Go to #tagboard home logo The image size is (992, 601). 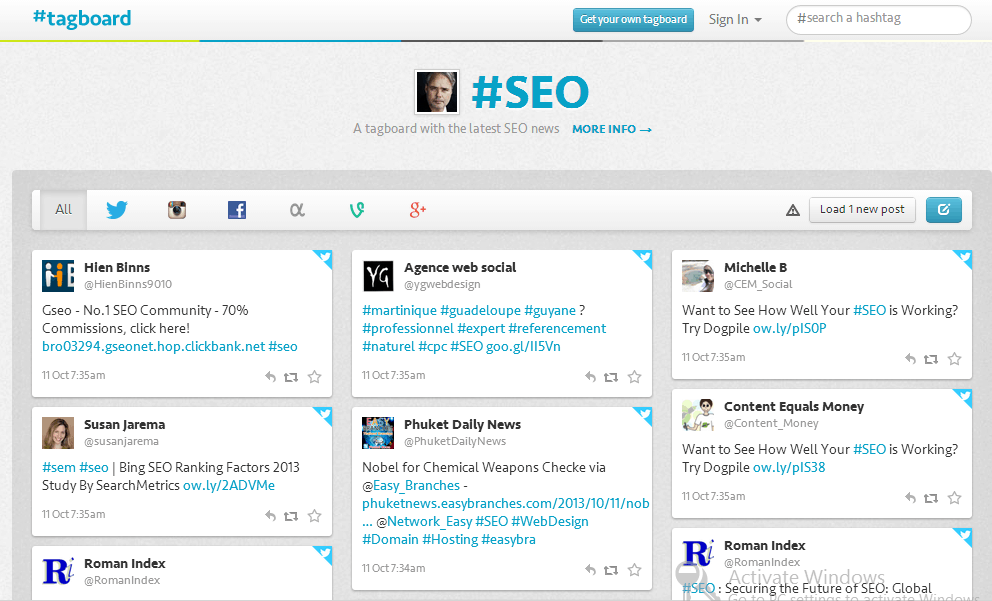coord(82,18)
